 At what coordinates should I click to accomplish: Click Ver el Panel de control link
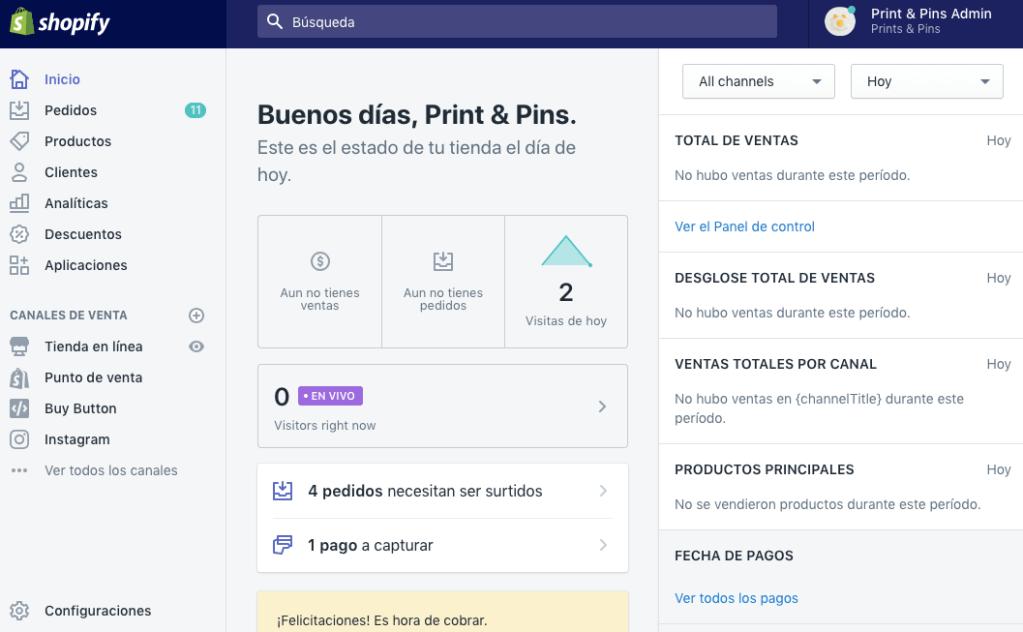(744, 226)
